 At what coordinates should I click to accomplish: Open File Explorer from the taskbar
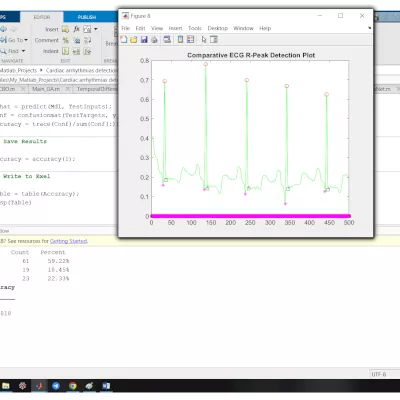point(6,386)
